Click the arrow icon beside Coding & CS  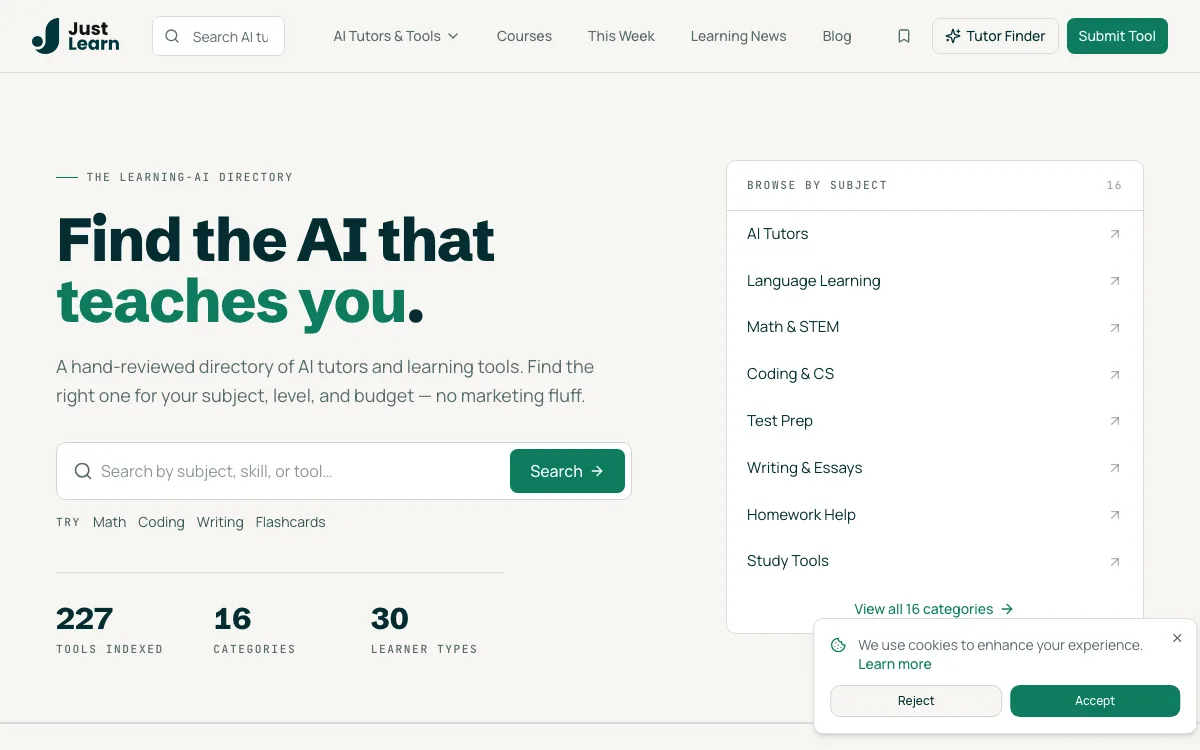coord(1115,375)
